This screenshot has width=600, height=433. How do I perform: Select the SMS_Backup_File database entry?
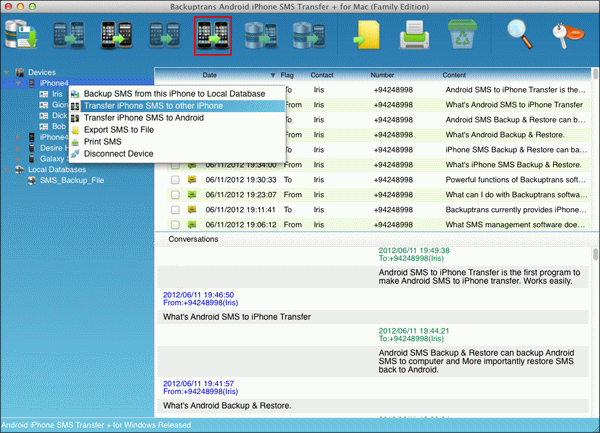click(x=72, y=180)
